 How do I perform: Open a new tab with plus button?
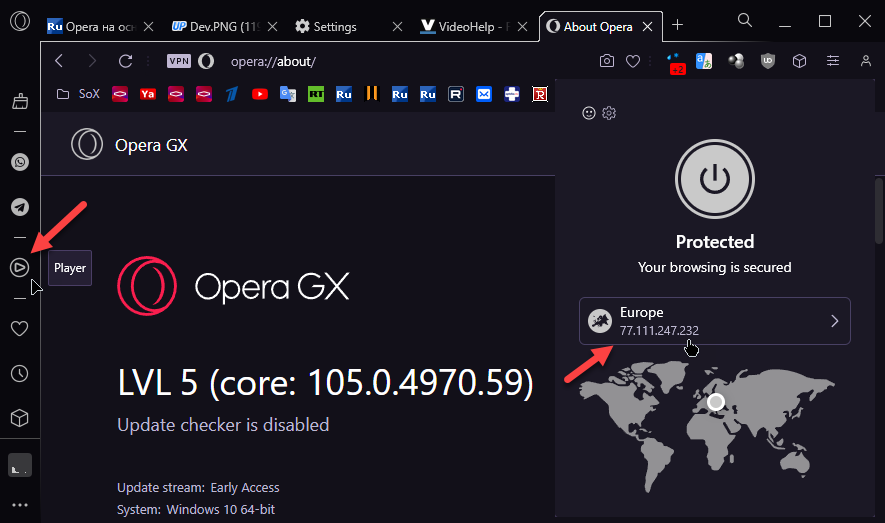pos(677,25)
